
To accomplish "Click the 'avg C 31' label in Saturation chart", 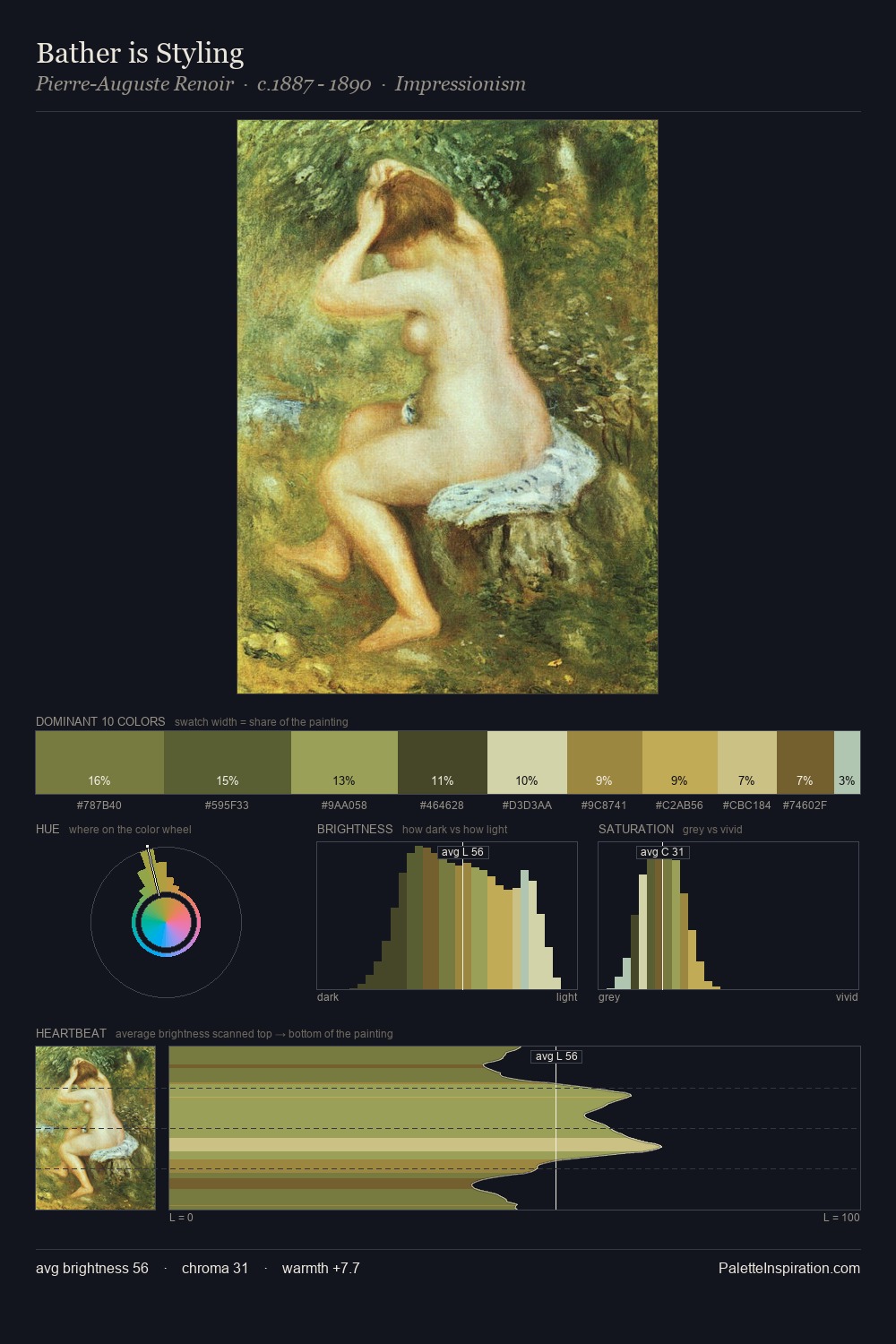I will pyautogui.click(x=663, y=852).
